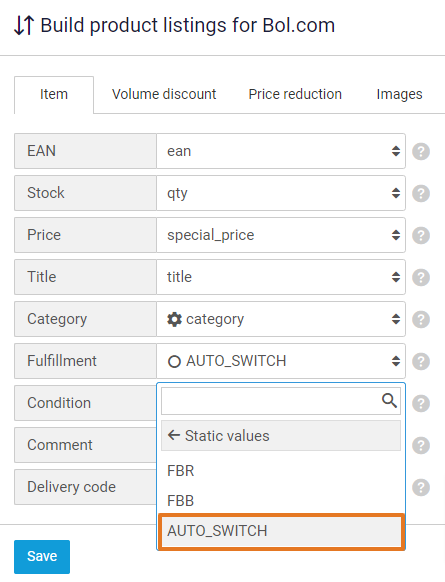445x582 pixels.
Task: Click the blue Save button
Action: (42, 556)
